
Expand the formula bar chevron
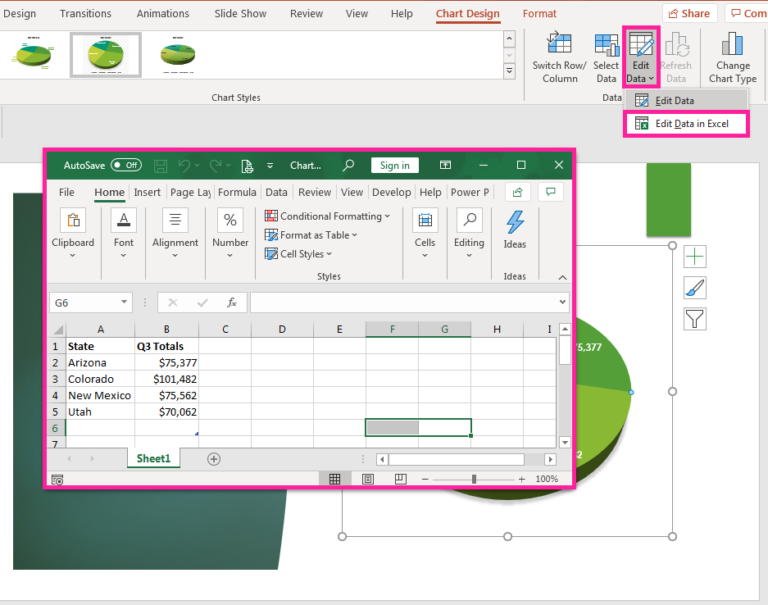click(562, 302)
